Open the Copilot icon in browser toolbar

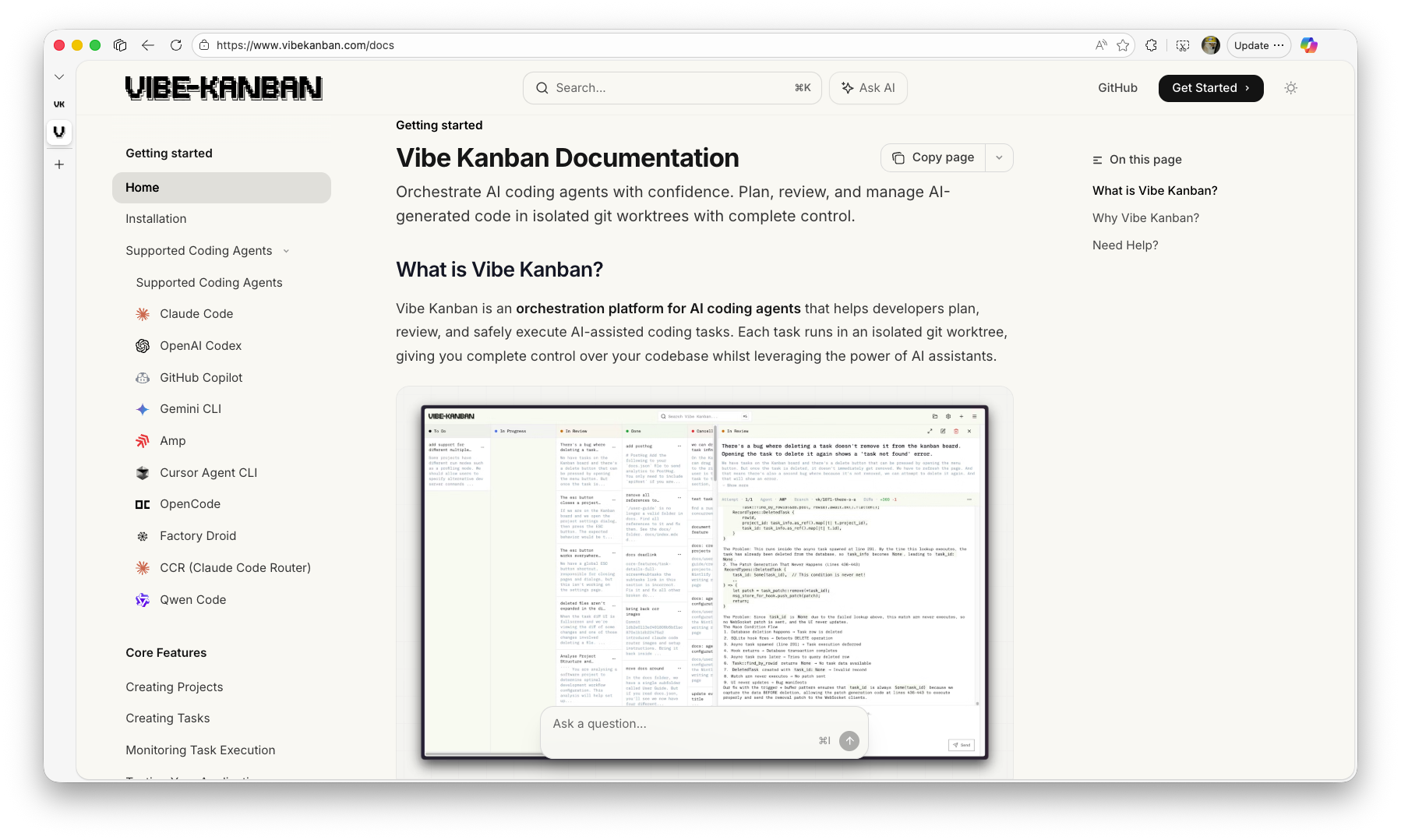coord(1309,45)
